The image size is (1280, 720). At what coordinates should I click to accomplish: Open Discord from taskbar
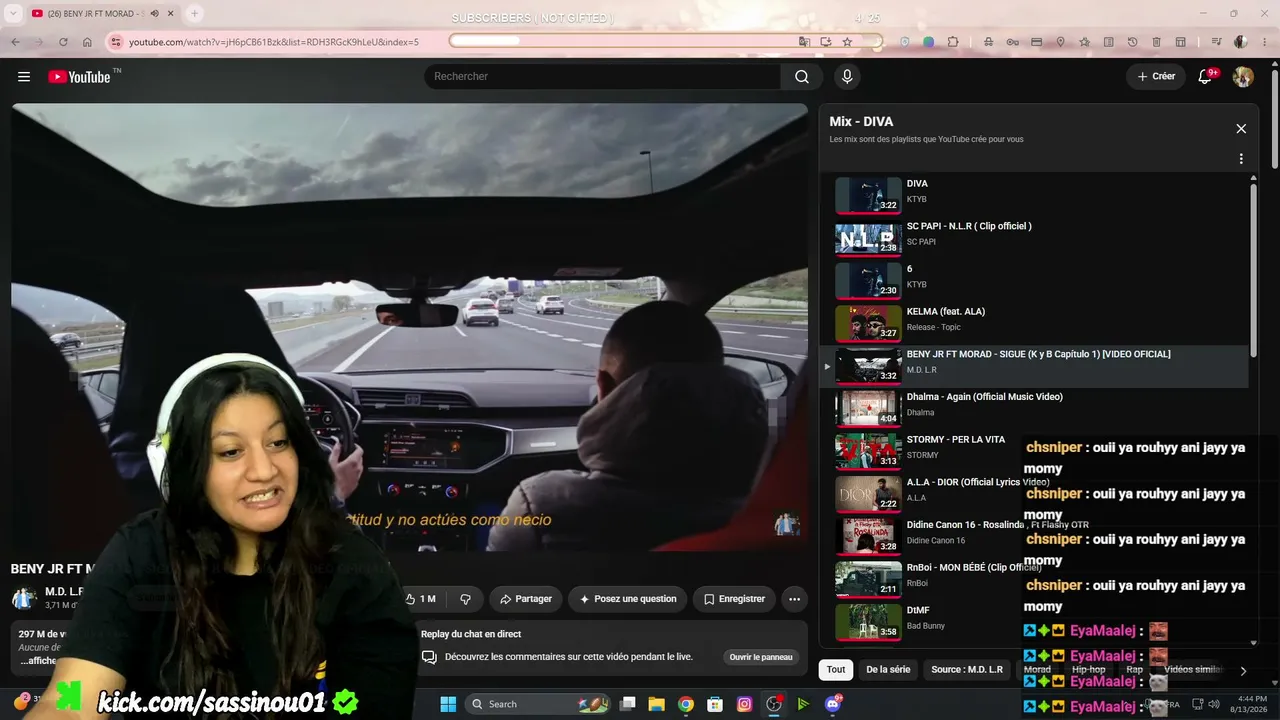tap(833, 704)
